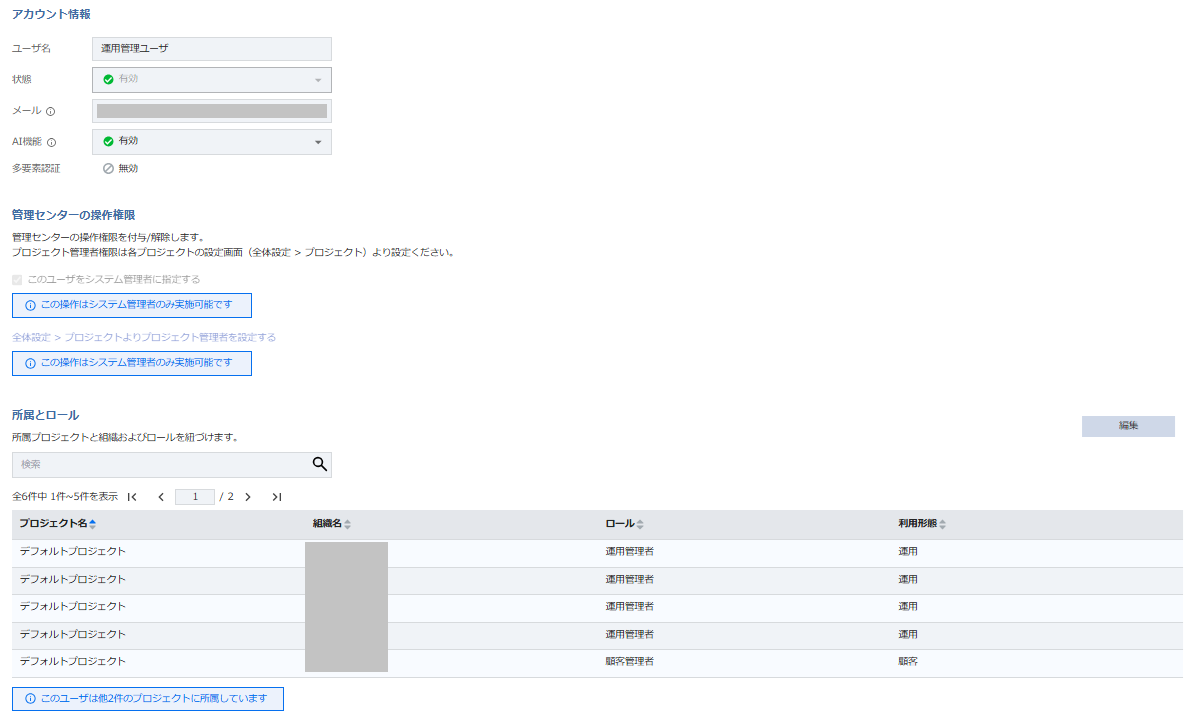Click the page number input box

point(194,497)
